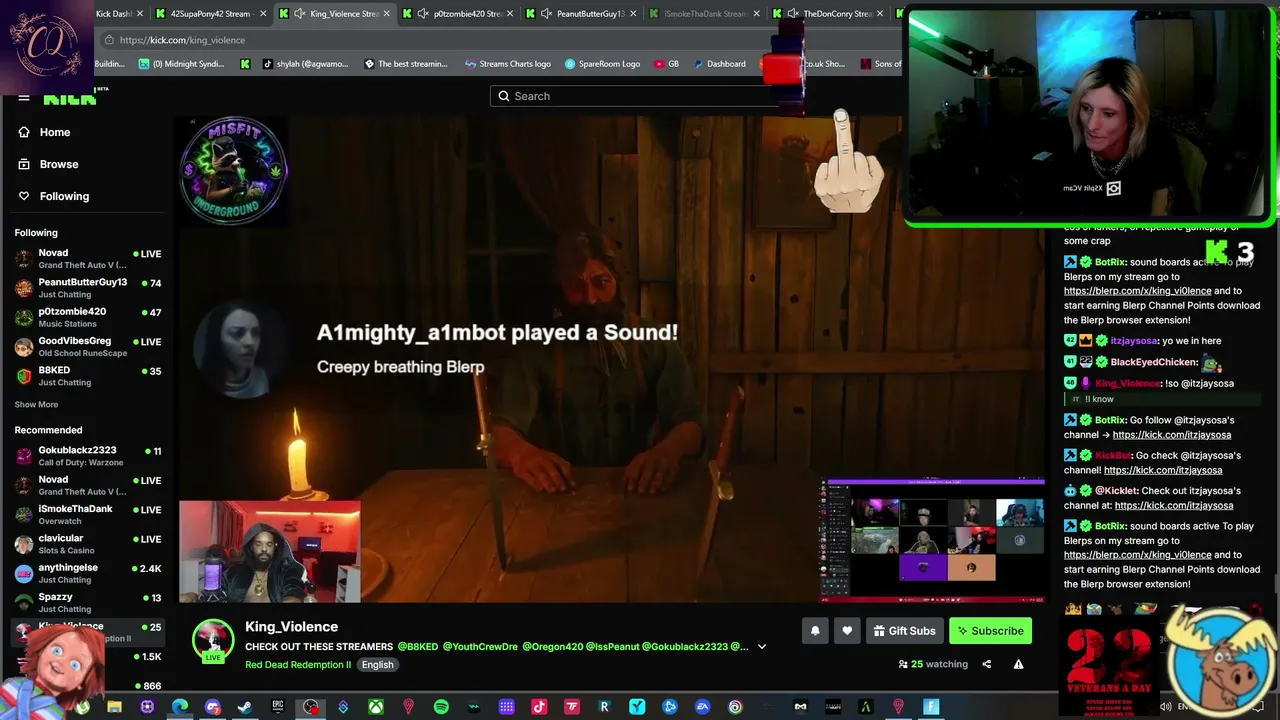The image size is (1280, 720).
Task: Click the Gift Subs button
Action: click(x=904, y=631)
